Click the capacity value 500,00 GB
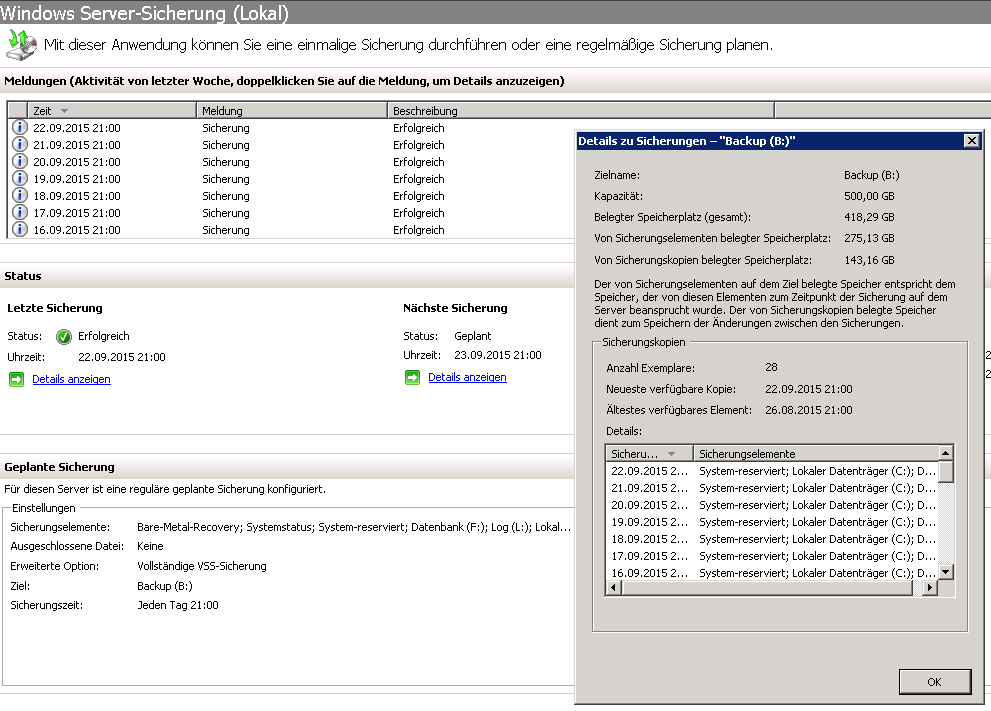The width and height of the screenshot is (991, 711). pos(869,196)
